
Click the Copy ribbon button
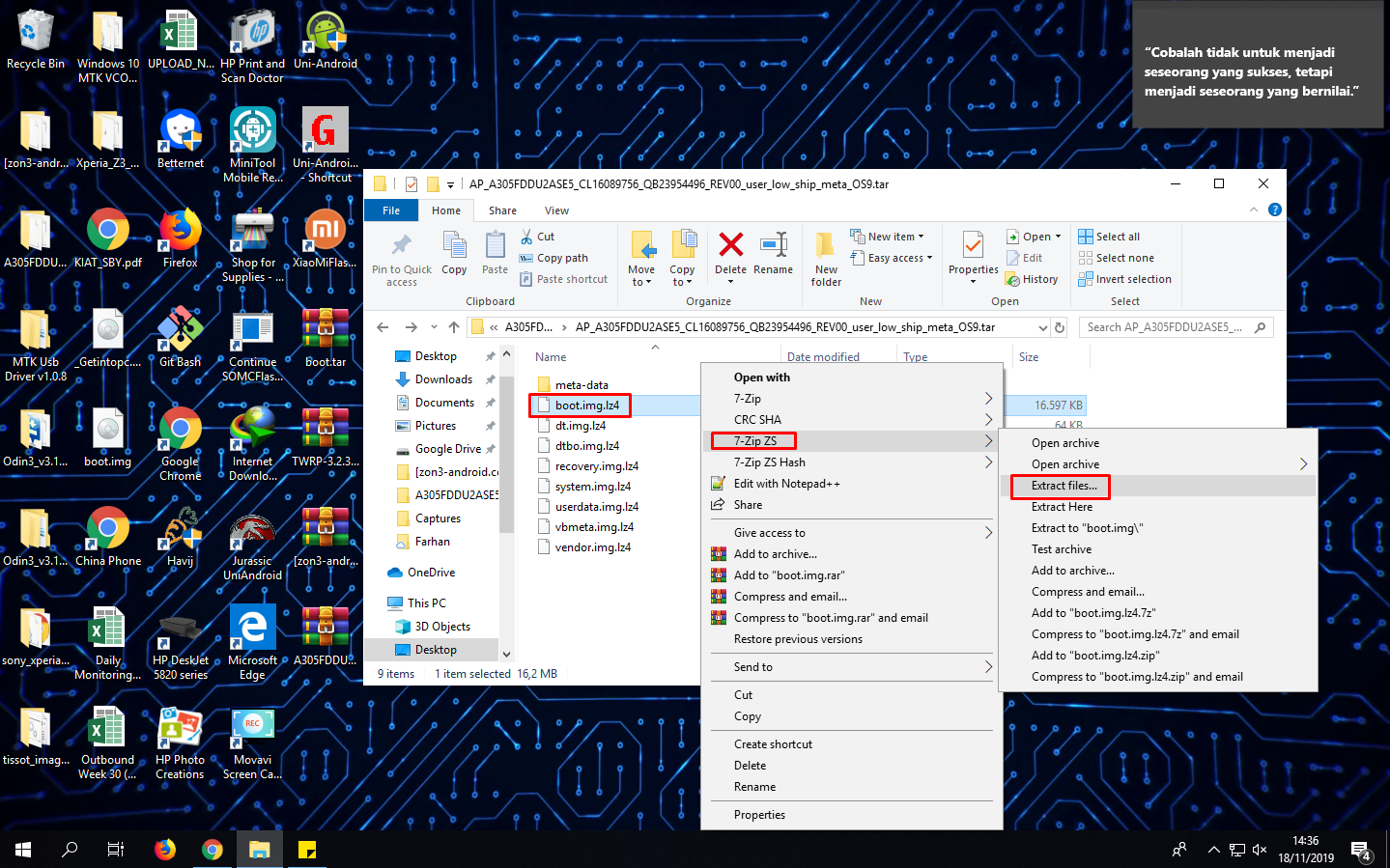[x=454, y=254]
